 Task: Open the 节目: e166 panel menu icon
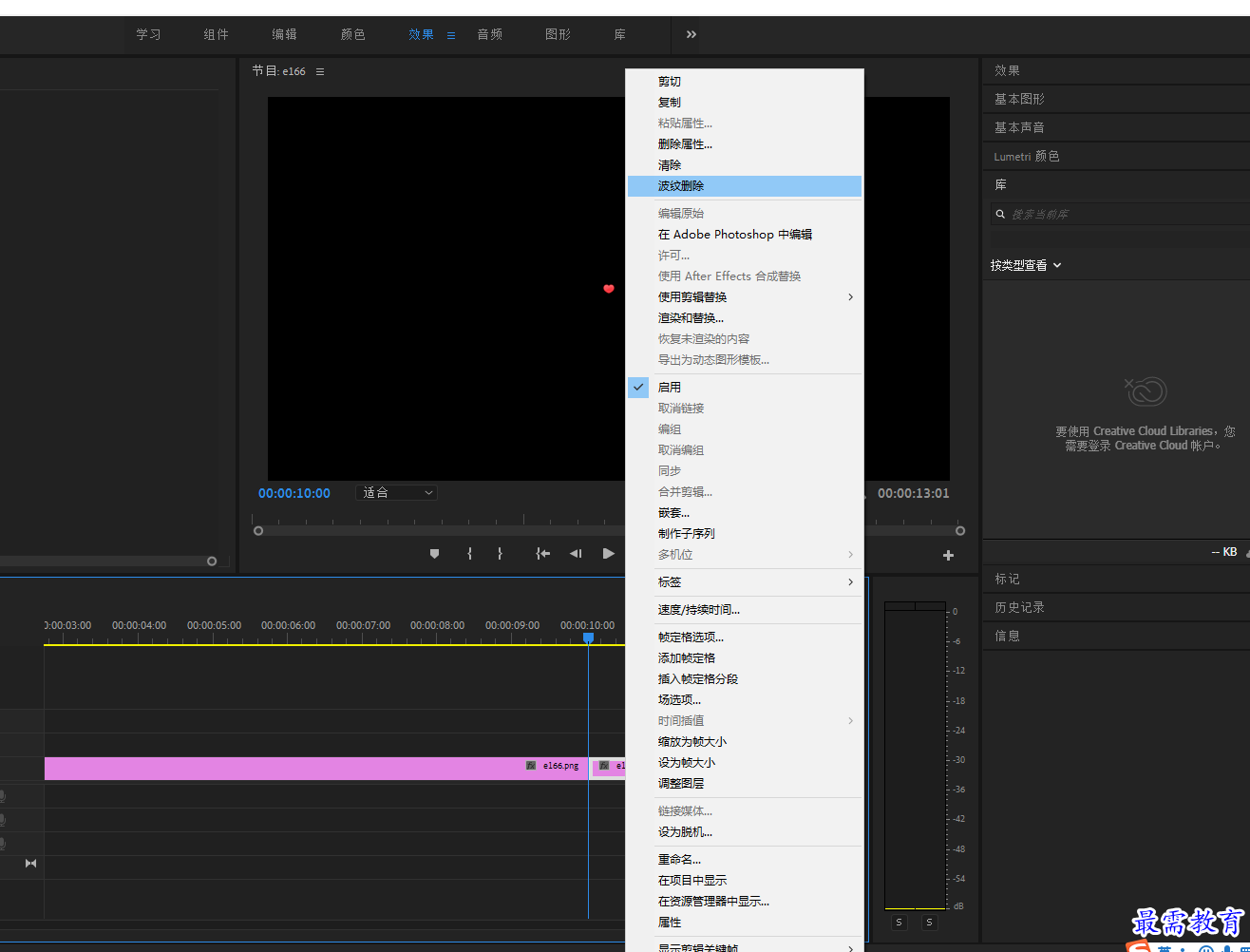click(320, 71)
